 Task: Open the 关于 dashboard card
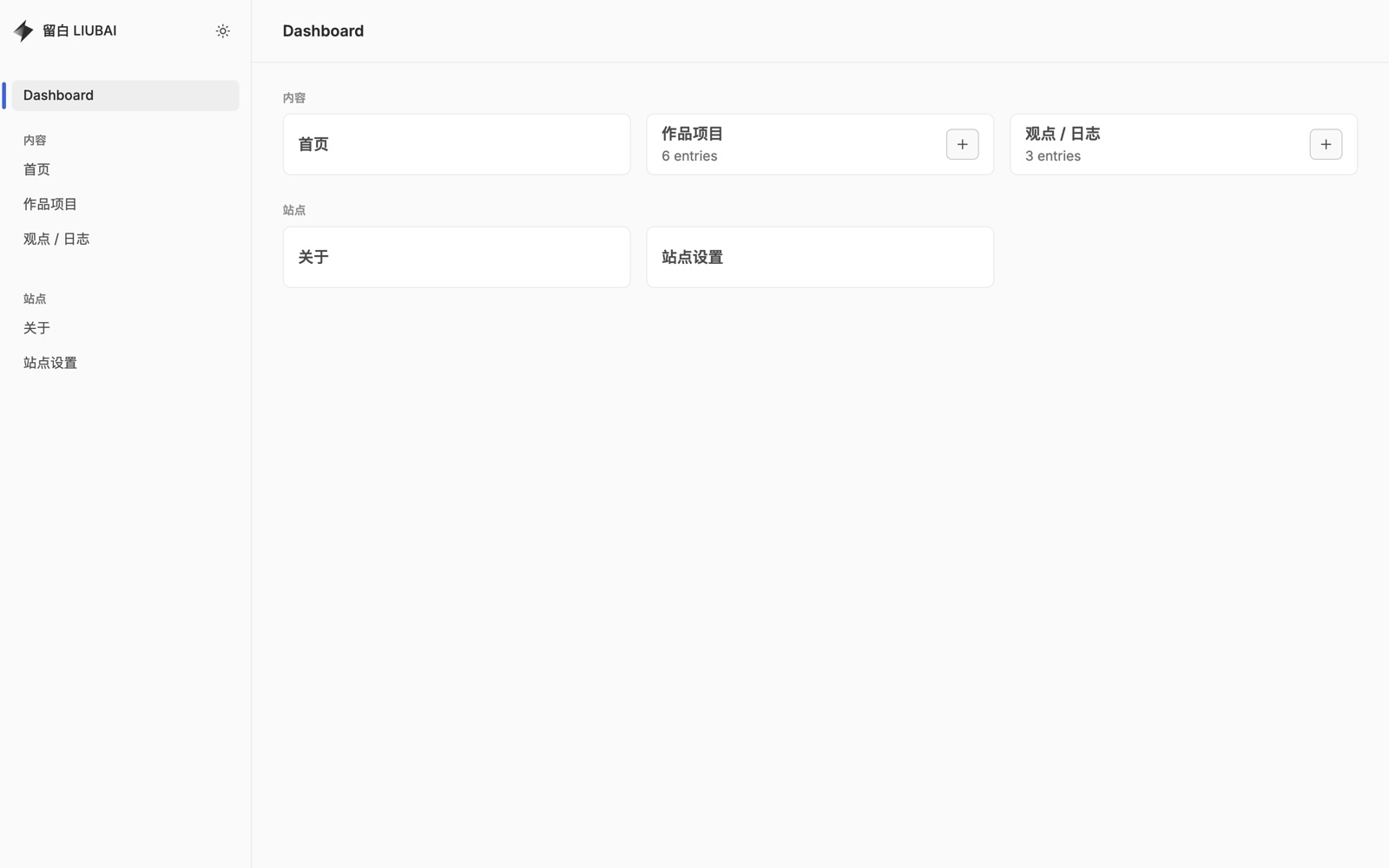click(457, 257)
